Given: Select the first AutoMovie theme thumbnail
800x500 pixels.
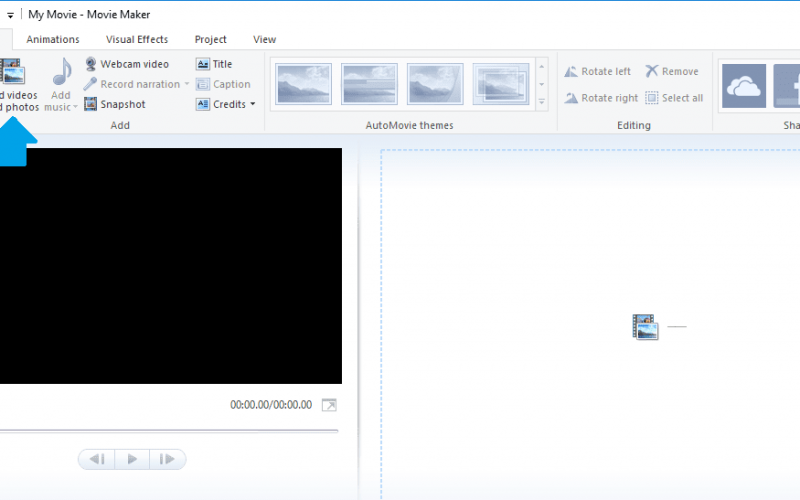Looking at the screenshot, I should [x=304, y=84].
